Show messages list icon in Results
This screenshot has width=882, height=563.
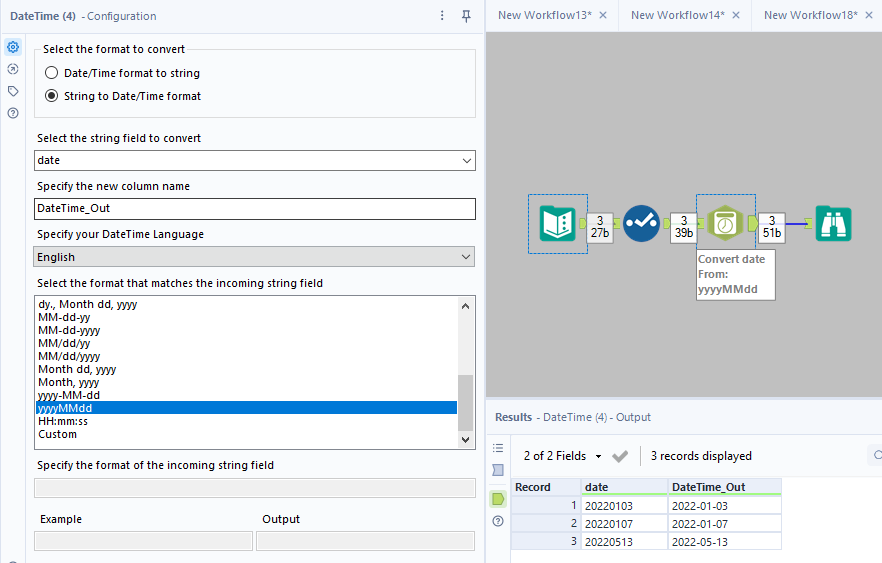498,448
